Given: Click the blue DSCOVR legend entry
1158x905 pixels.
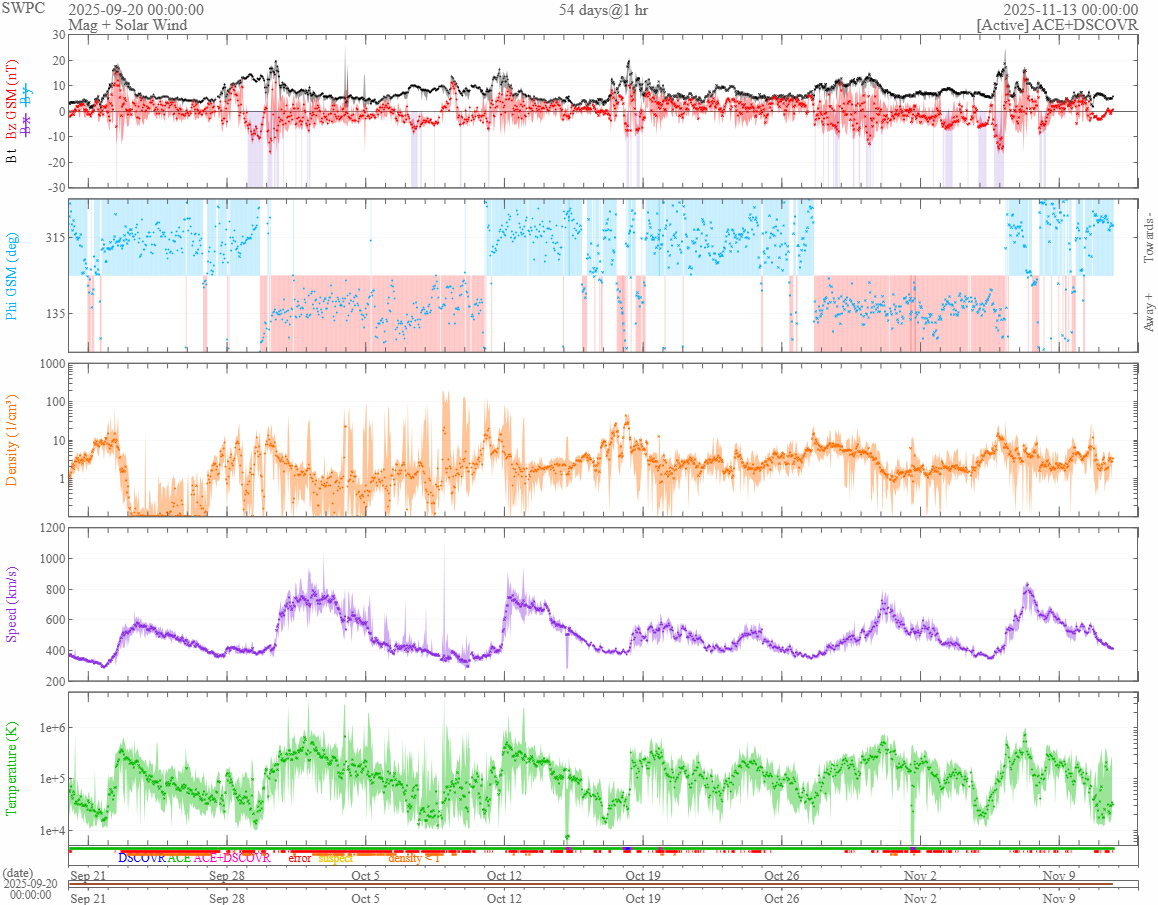Looking at the screenshot, I should coord(142,858).
